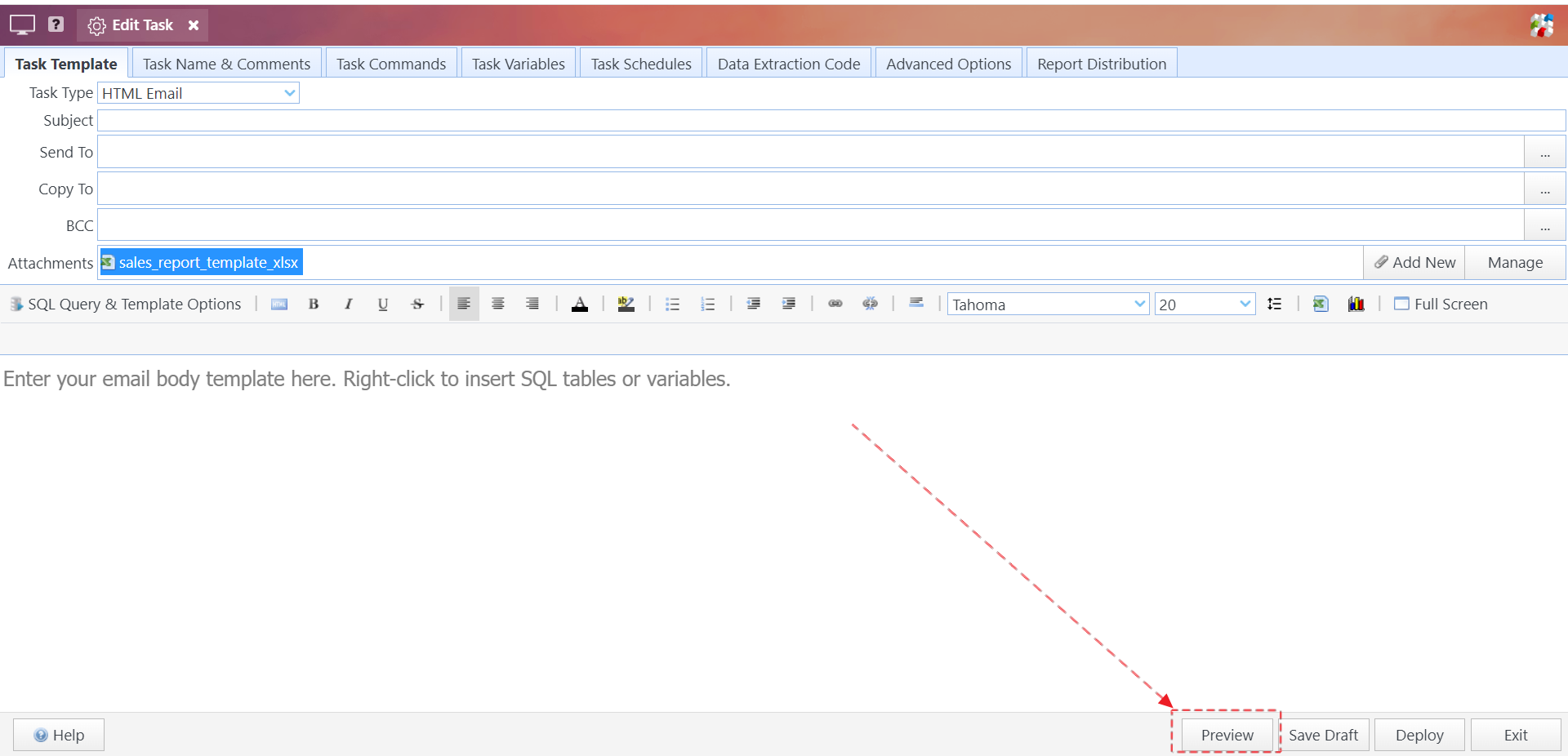The image size is (1568, 756).
Task: Open the Task Name & Comments tab
Action: coord(226,64)
